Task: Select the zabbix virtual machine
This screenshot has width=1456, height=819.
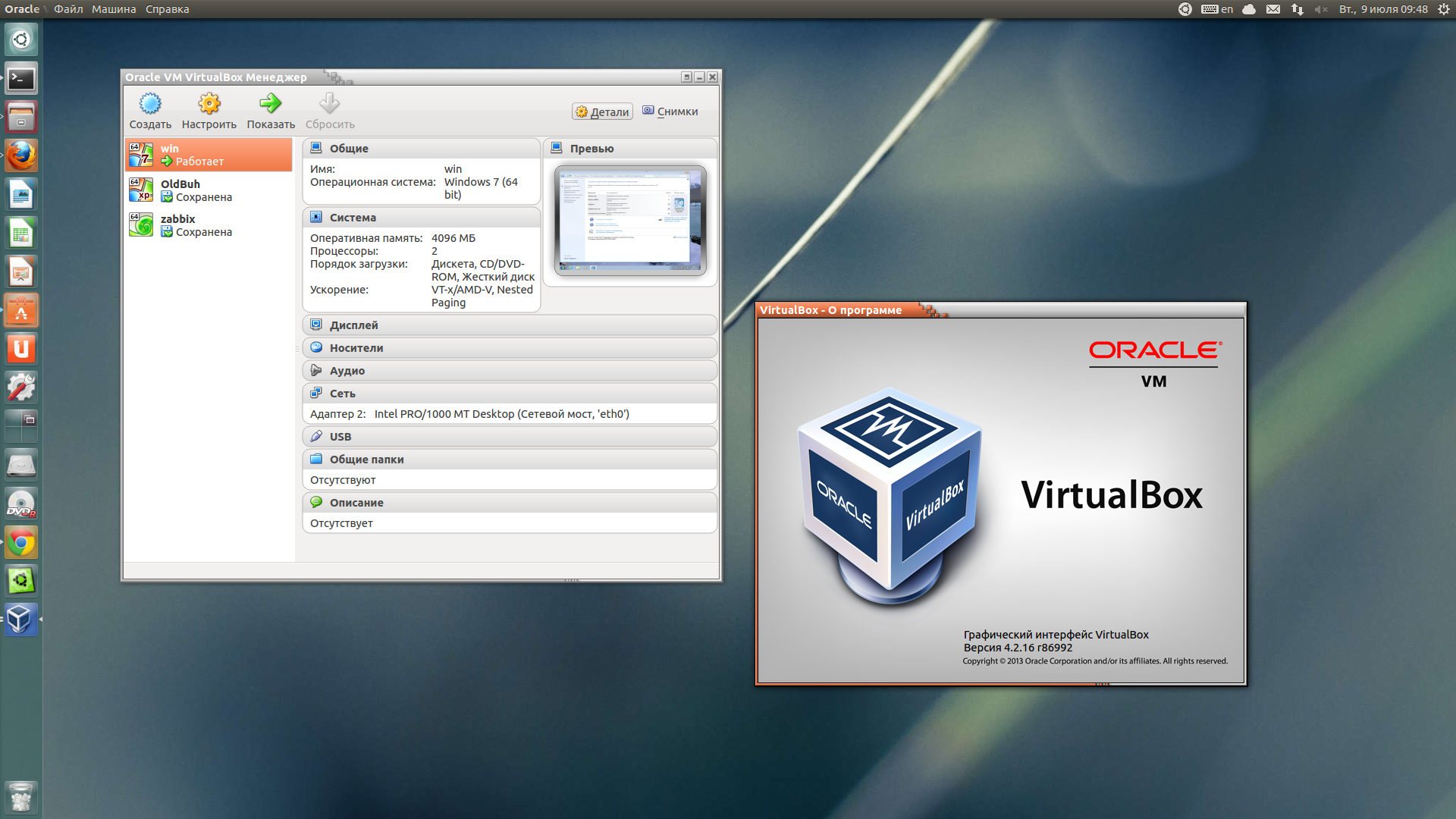Action: coord(209,225)
